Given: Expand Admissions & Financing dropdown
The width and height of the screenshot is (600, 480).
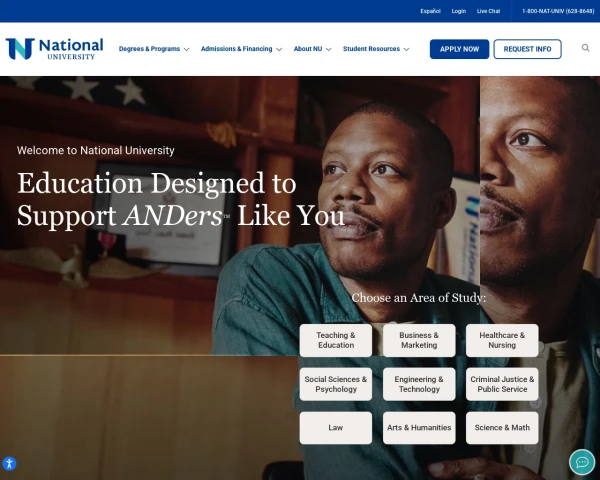Looking at the screenshot, I should [x=241, y=49].
